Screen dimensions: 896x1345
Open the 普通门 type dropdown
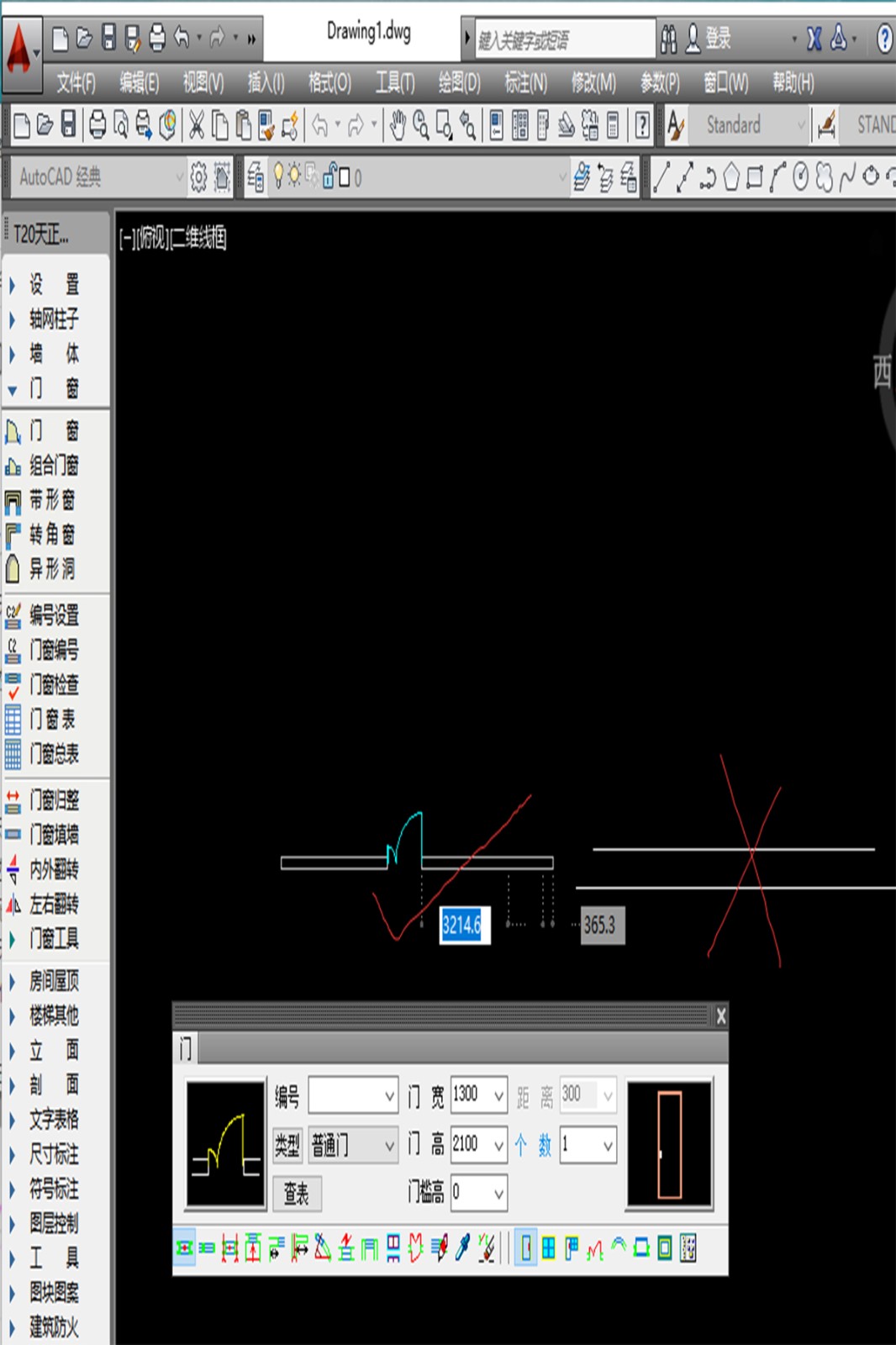point(389,1146)
